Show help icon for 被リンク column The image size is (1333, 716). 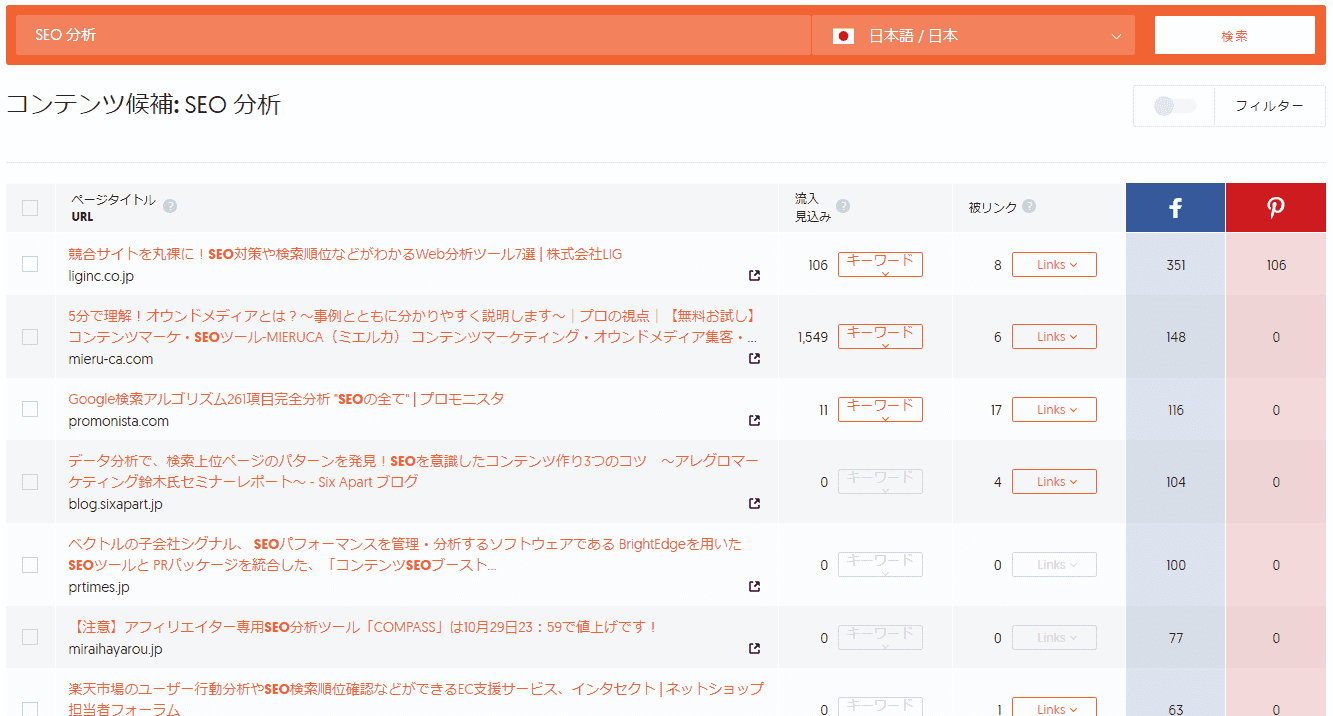click(1029, 206)
